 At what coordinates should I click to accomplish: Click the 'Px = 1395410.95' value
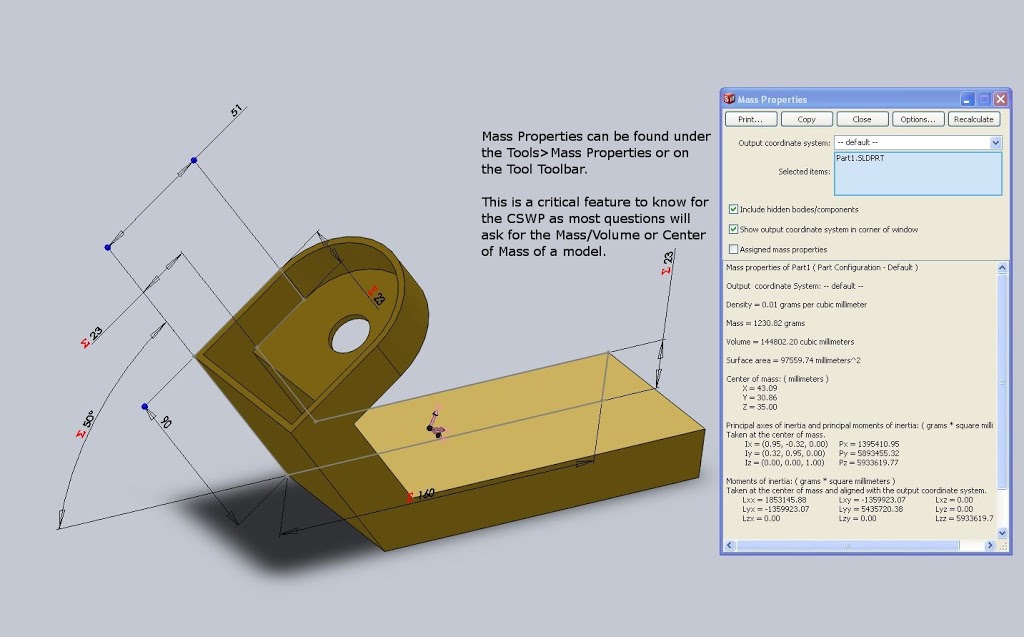(x=869, y=444)
